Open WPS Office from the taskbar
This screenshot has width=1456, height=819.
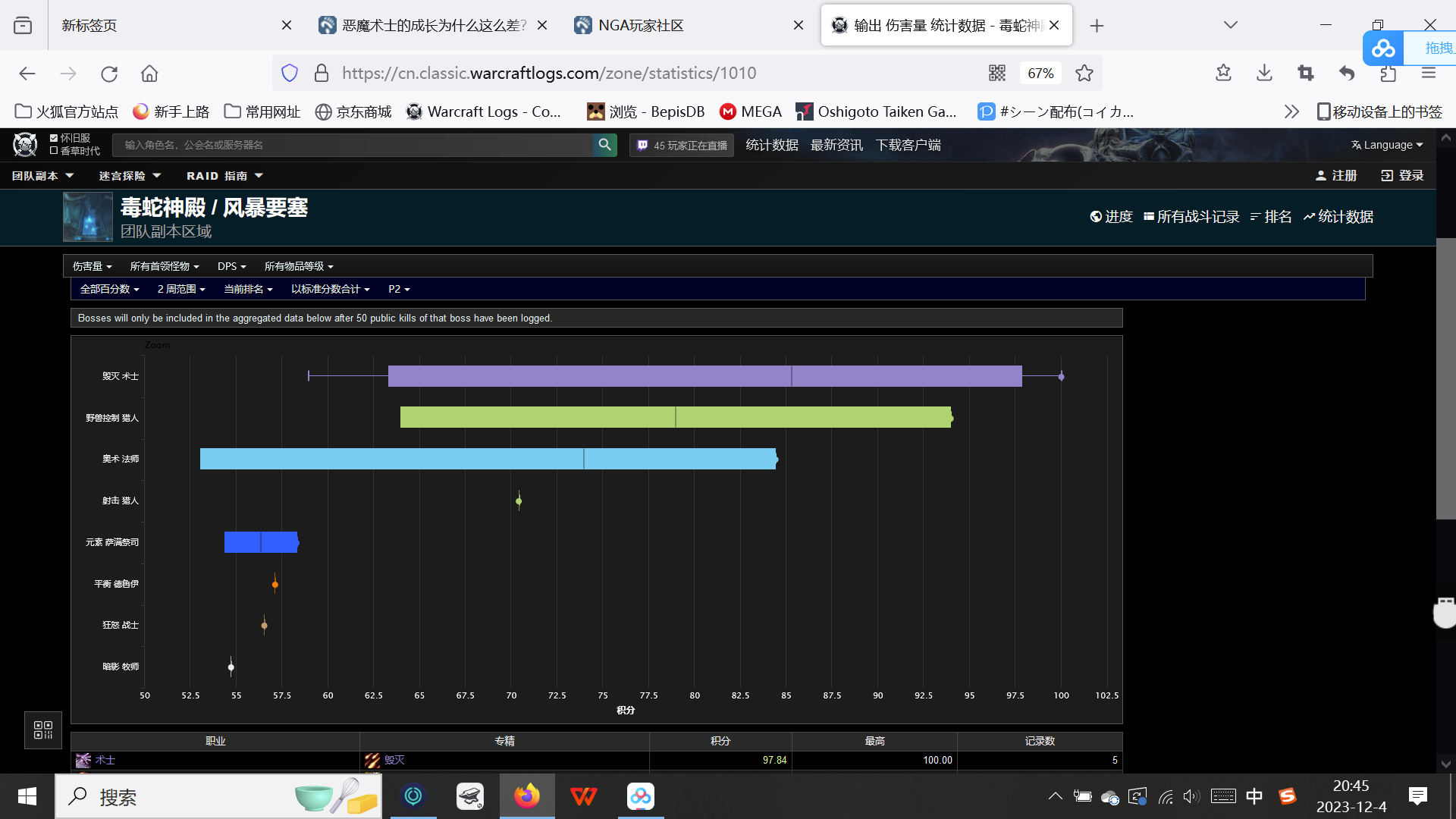coord(583,796)
